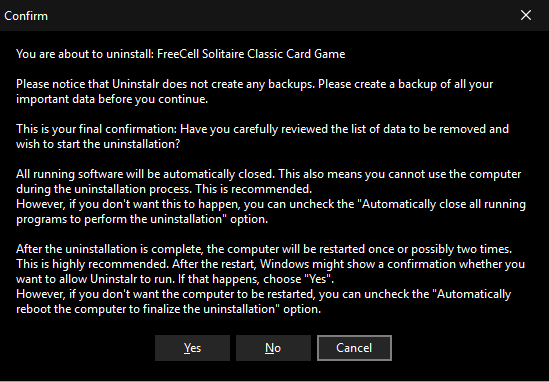This screenshot has height=382, width=549.
Task: Click the Yes button
Action: point(192,348)
